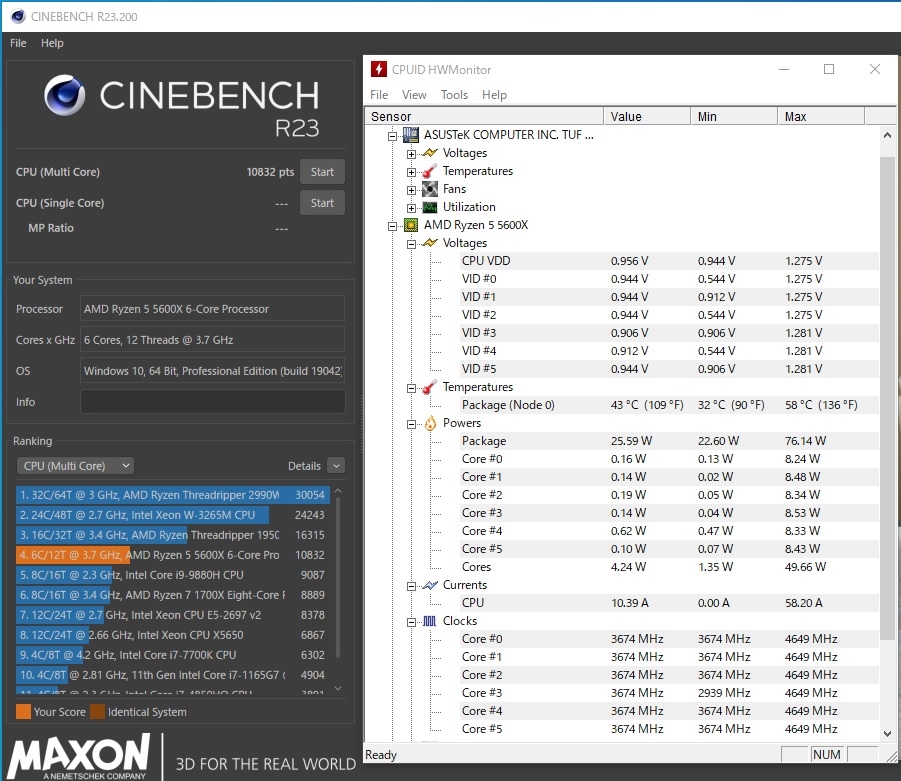The height and width of the screenshot is (781, 901).
Task: Collapse the Ryzen Temperatures node
Action: pyautogui.click(x=411, y=388)
